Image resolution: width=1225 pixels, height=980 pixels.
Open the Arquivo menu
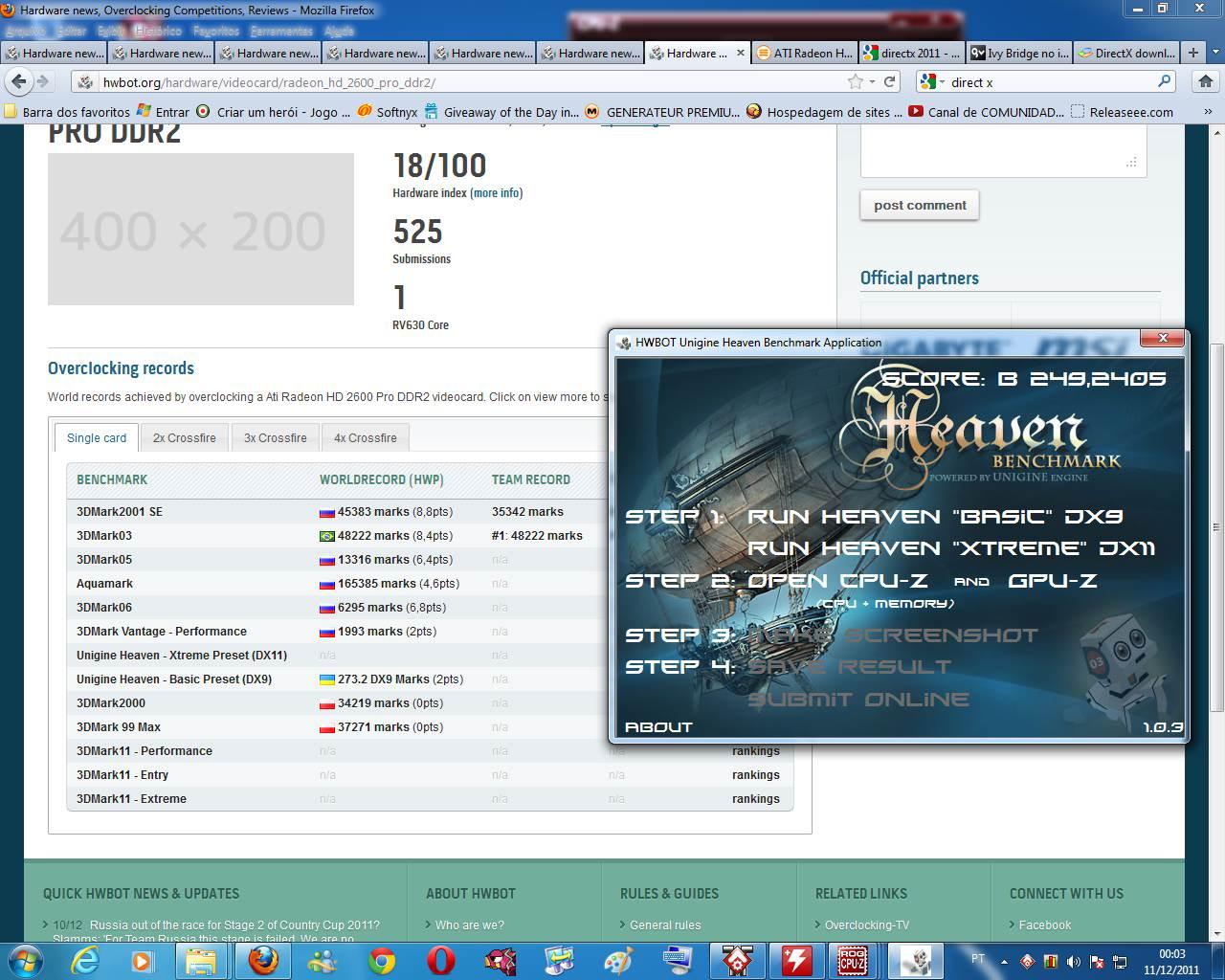[x=26, y=32]
